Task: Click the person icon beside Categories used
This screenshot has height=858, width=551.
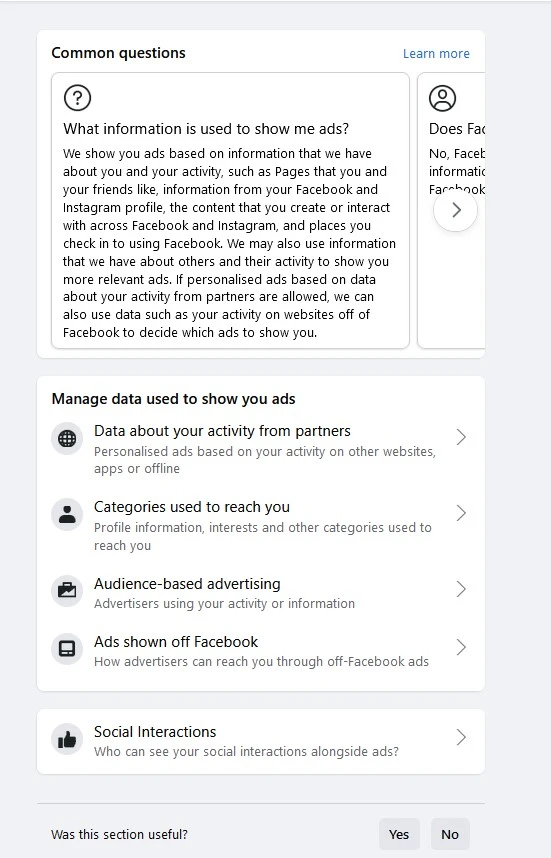Action: [67, 514]
